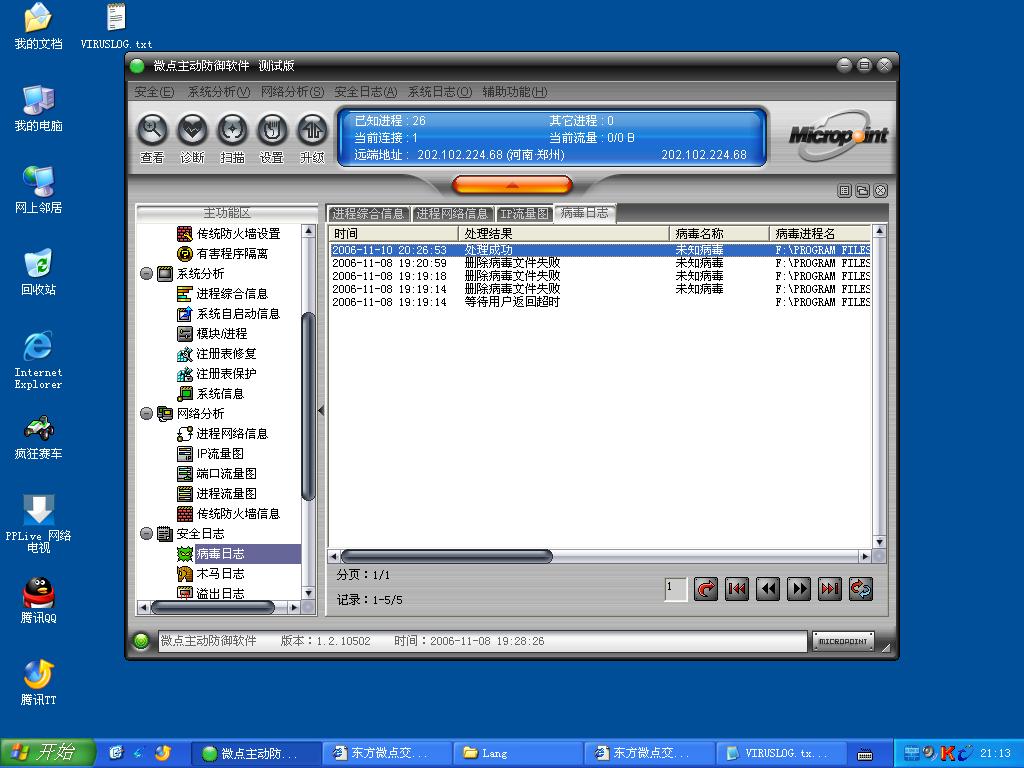Sort log by 时间 column header
This screenshot has height=768, width=1024.
click(x=393, y=234)
